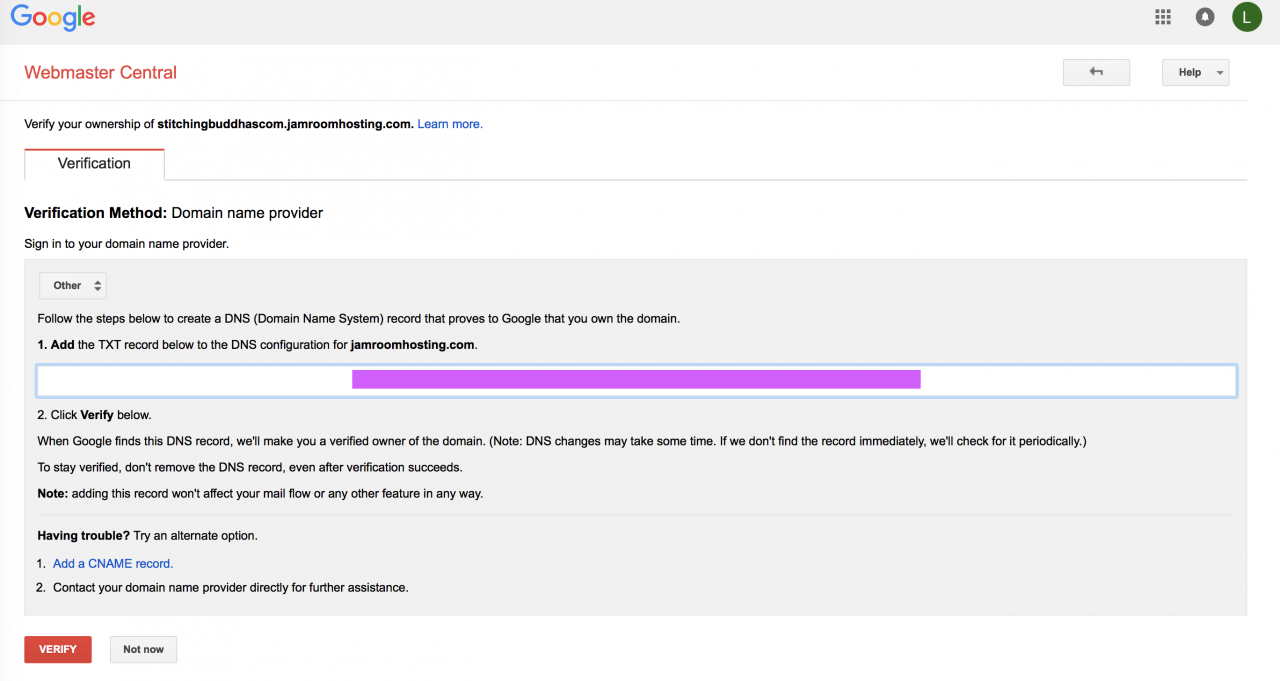Go back using the arrow button
1280x681 pixels.
[1096, 72]
